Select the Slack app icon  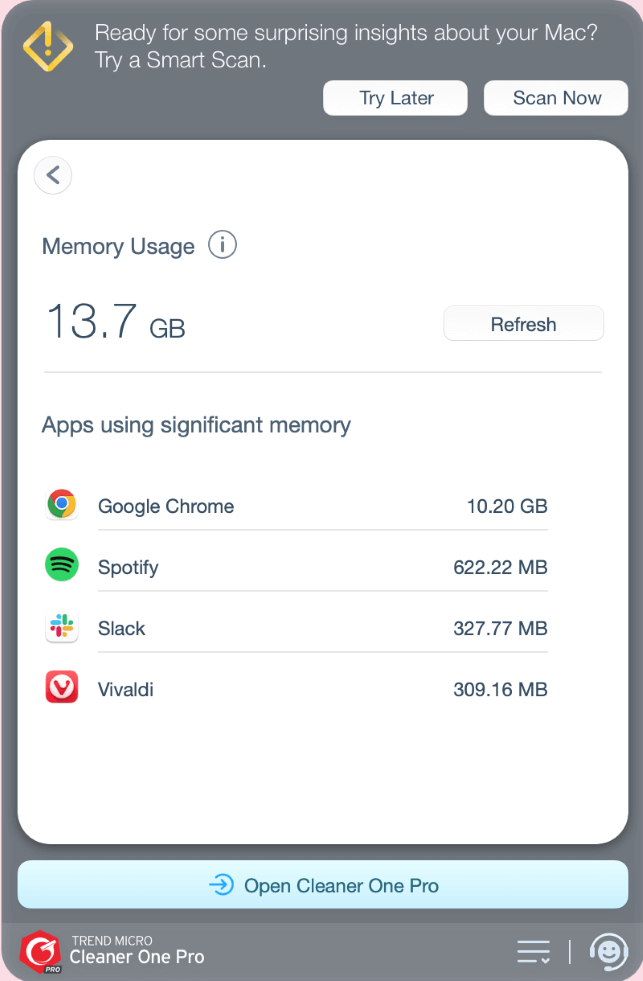click(x=61, y=627)
